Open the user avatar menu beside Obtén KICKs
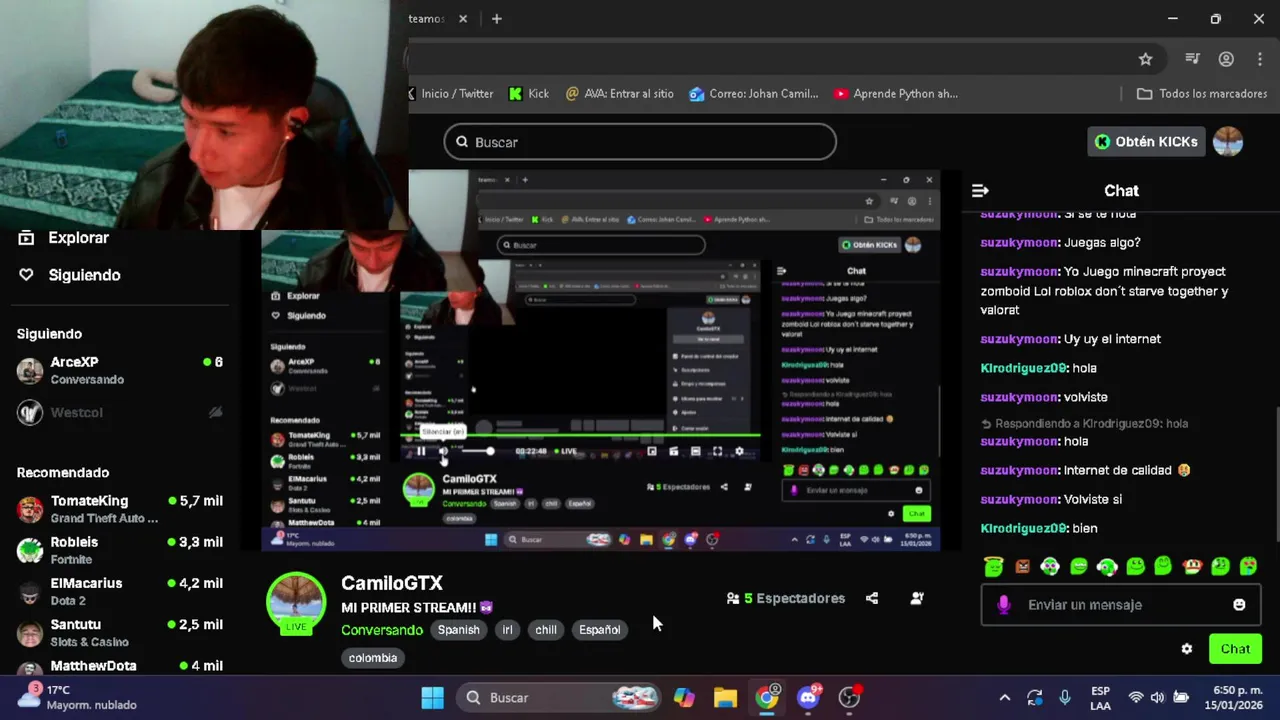Viewport: 1280px width, 720px height. 1228,142
